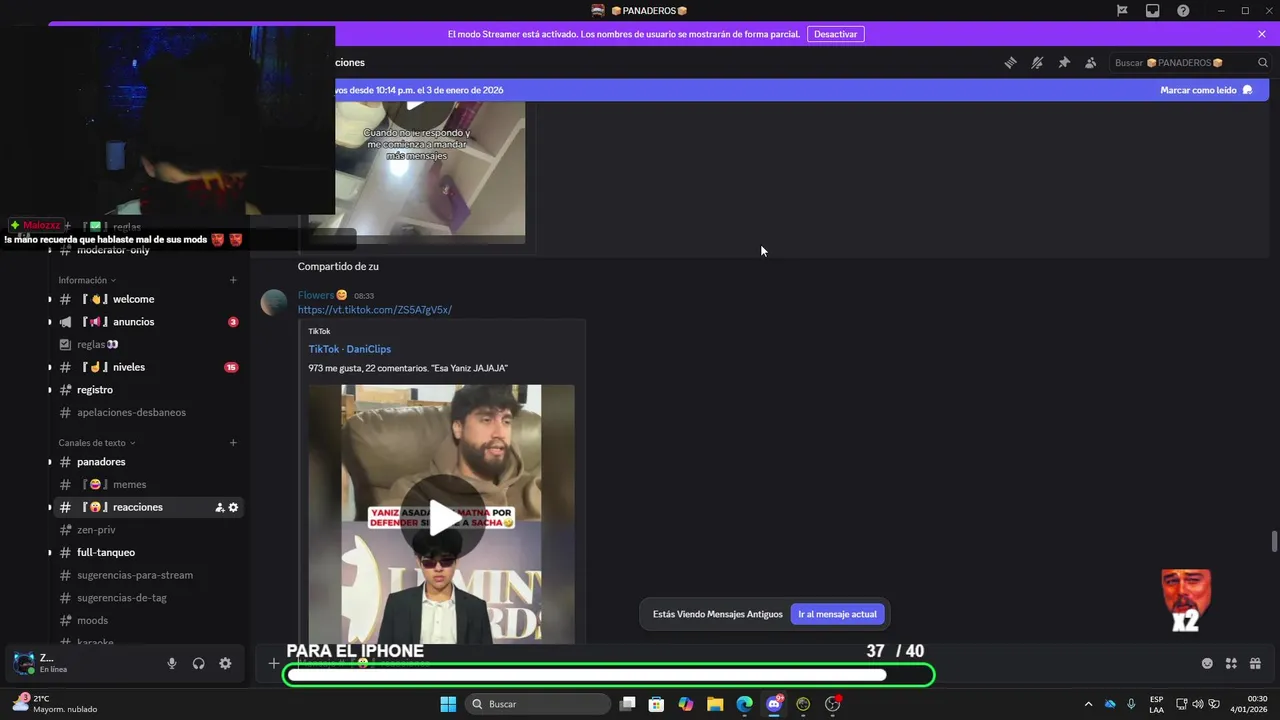Toggle headphones deafen in user panel

pos(198,663)
